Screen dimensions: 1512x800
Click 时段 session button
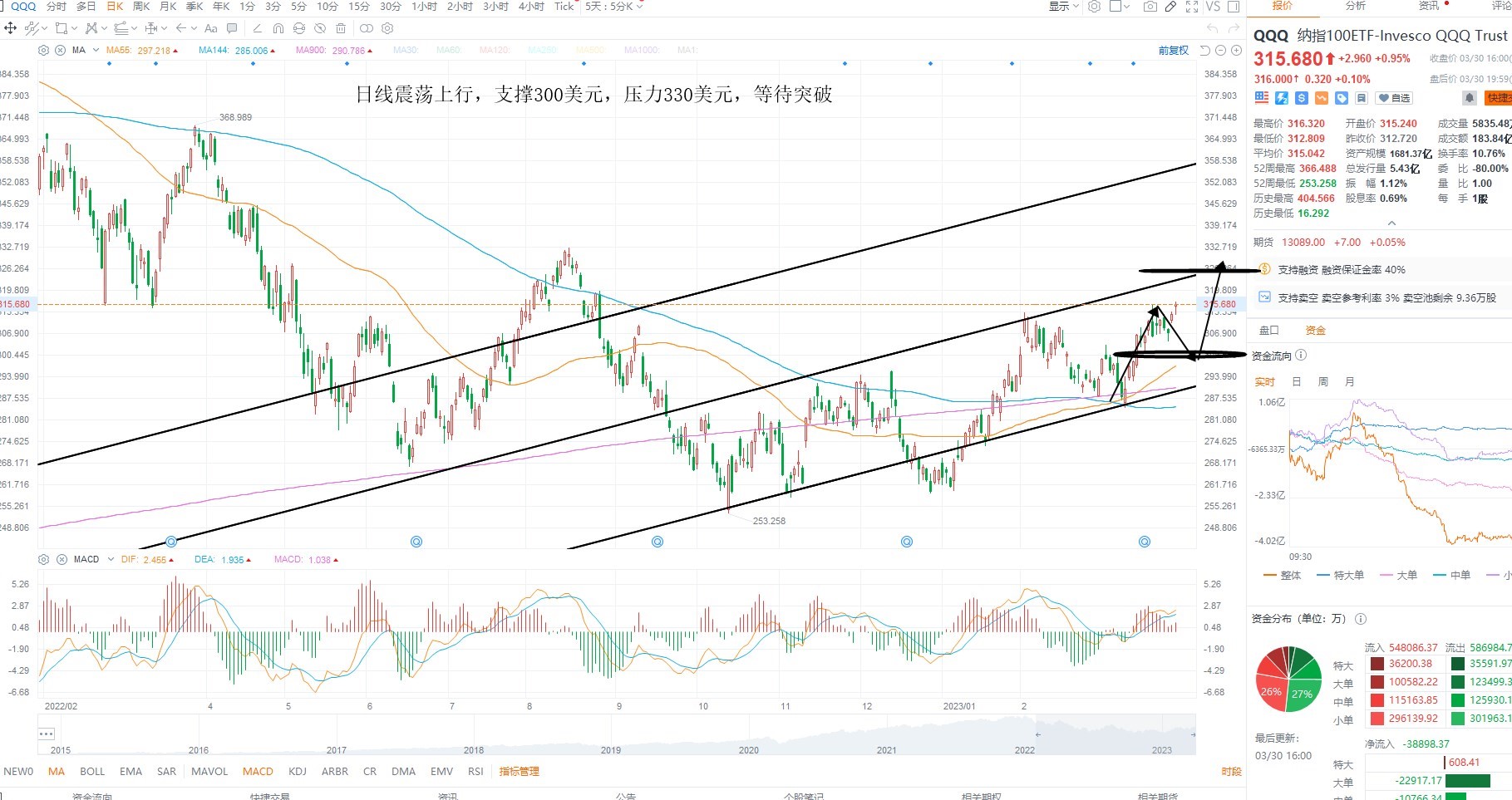pos(1231,772)
